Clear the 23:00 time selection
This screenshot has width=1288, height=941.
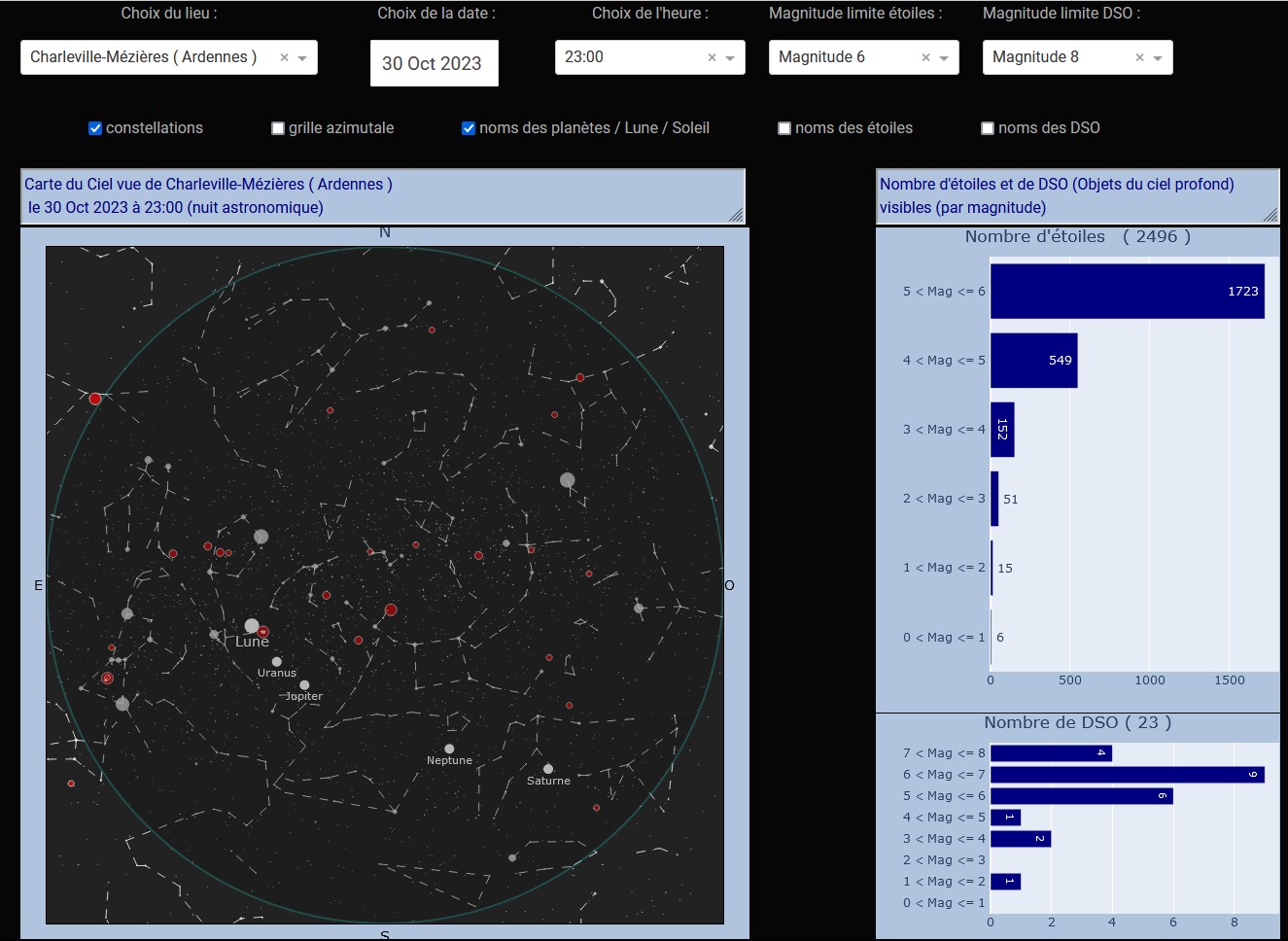tap(712, 57)
